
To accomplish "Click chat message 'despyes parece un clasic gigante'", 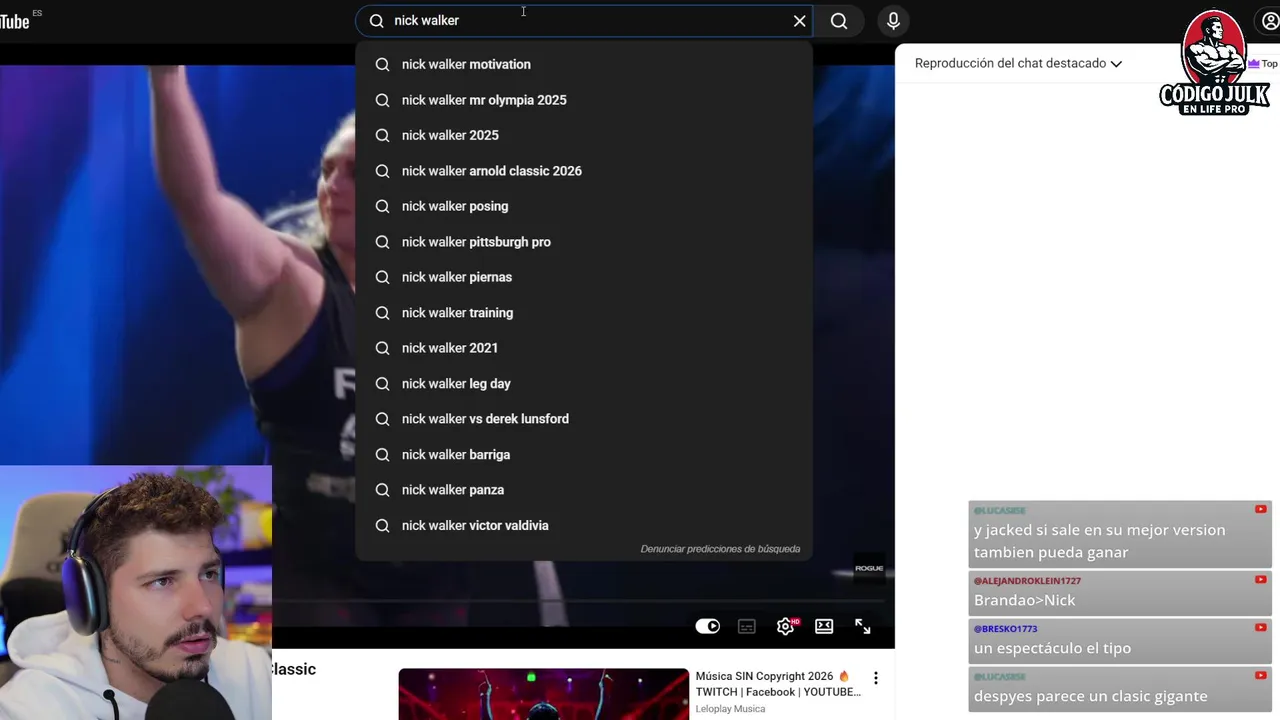I will pos(1090,696).
